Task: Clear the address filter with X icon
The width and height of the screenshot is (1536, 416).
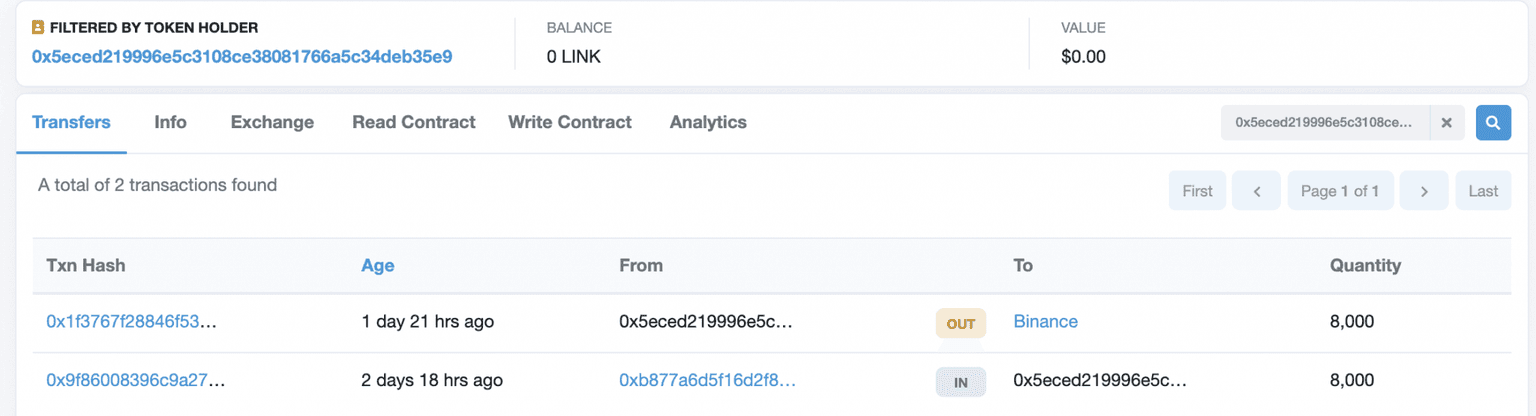Action: tap(1446, 123)
